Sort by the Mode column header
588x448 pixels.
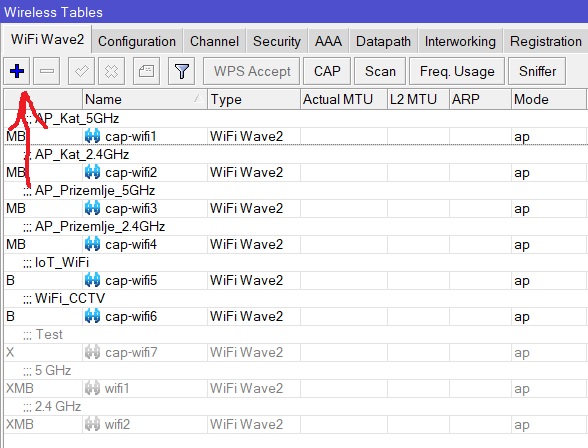[x=548, y=99]
